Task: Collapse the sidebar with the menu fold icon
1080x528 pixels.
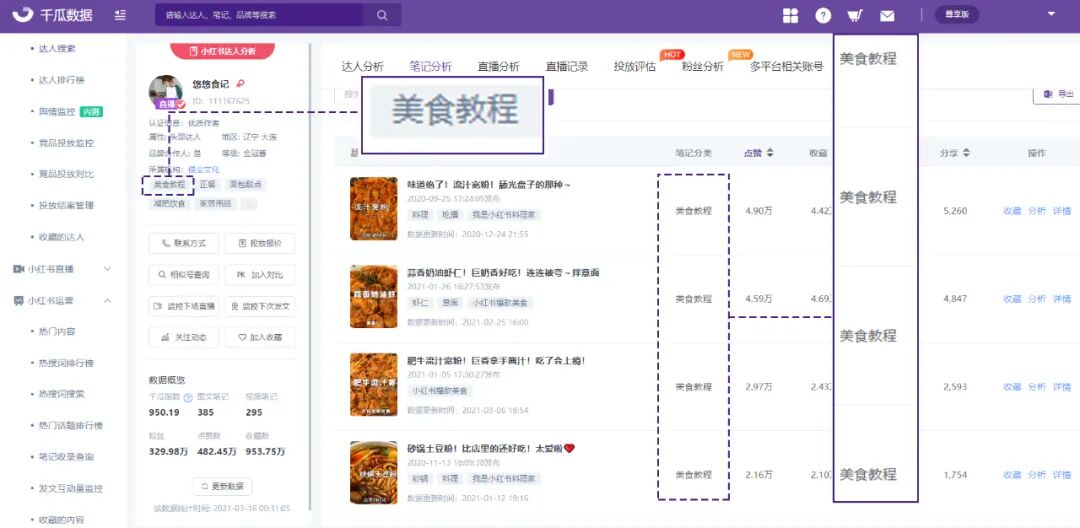Action: click(x=121, y=14)
